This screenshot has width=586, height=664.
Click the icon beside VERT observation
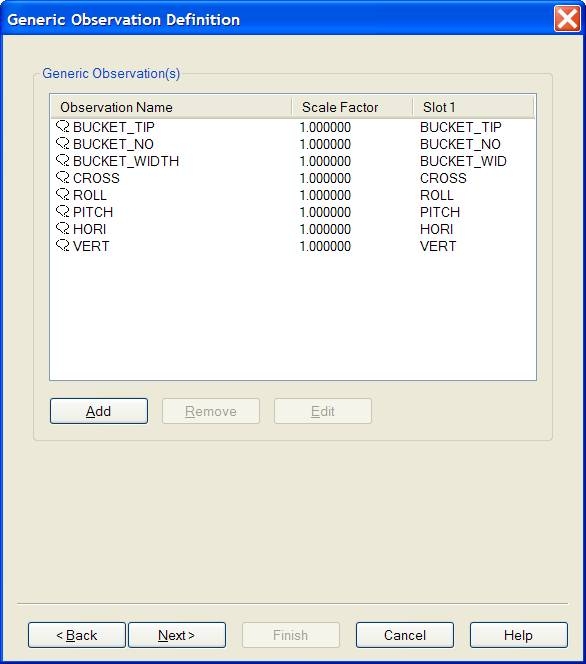click(x=63, y=246)
